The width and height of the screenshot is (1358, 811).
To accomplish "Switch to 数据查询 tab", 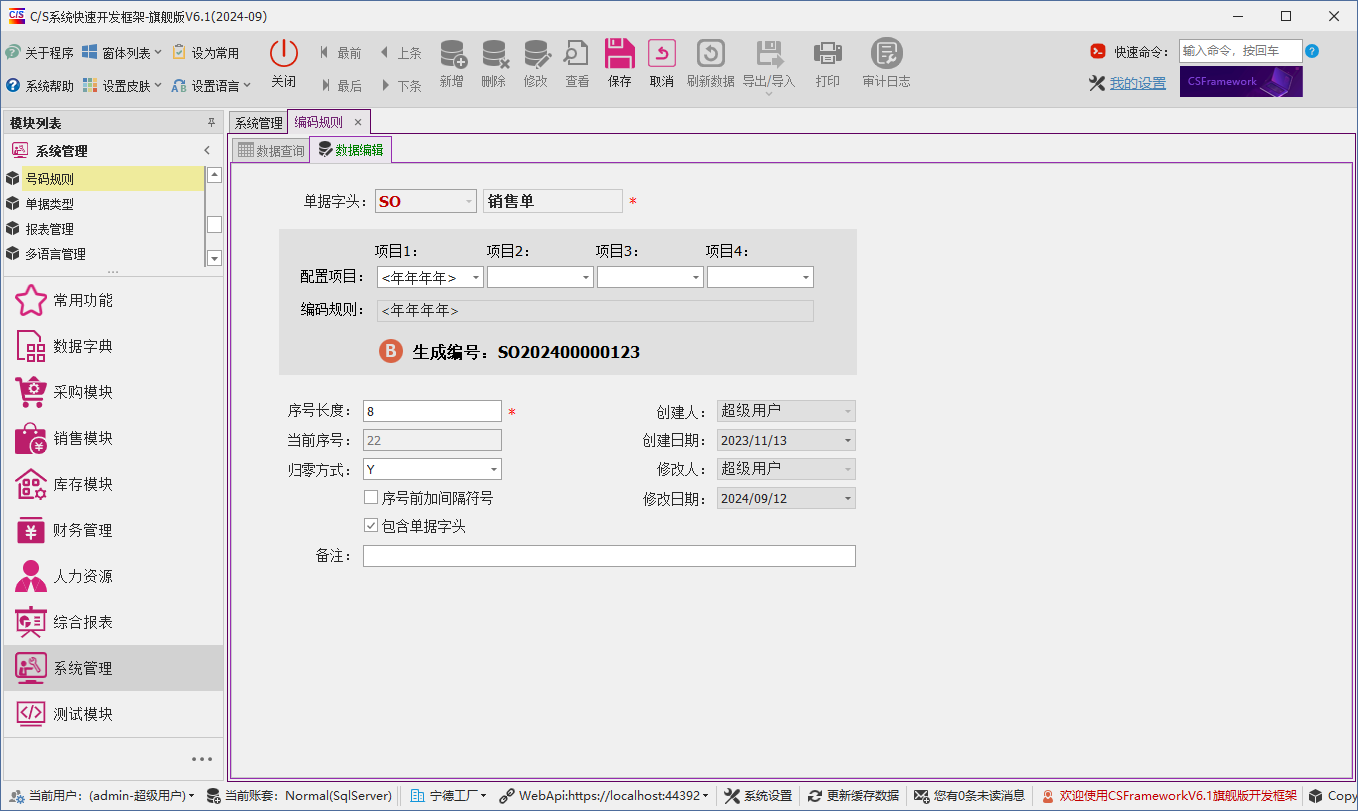I will click(271, 151).
